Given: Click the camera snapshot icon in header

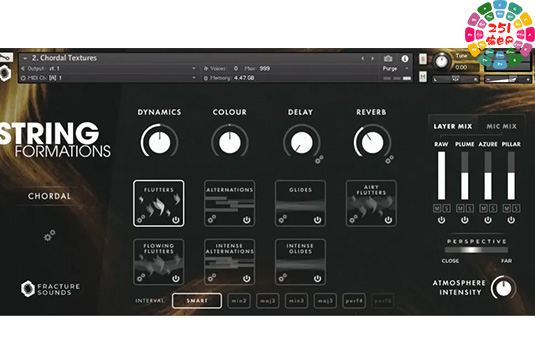Looking at the screenshot, I should 388,58.
